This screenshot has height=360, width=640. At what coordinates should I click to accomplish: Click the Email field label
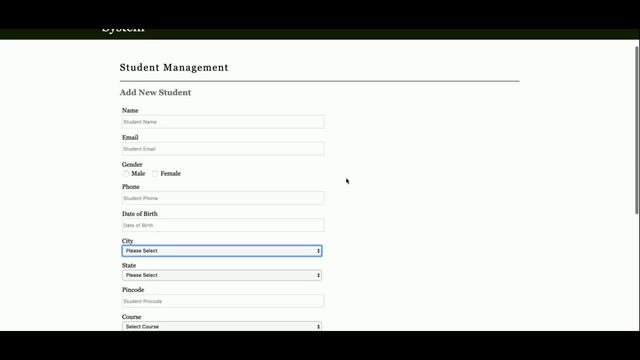130,138
